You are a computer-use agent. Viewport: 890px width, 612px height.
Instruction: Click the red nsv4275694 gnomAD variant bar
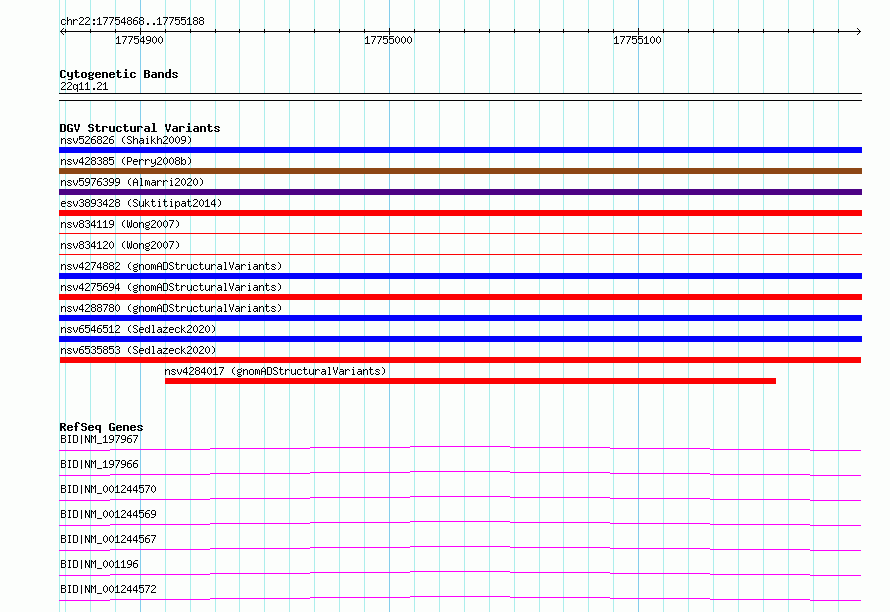pos(460,297)
